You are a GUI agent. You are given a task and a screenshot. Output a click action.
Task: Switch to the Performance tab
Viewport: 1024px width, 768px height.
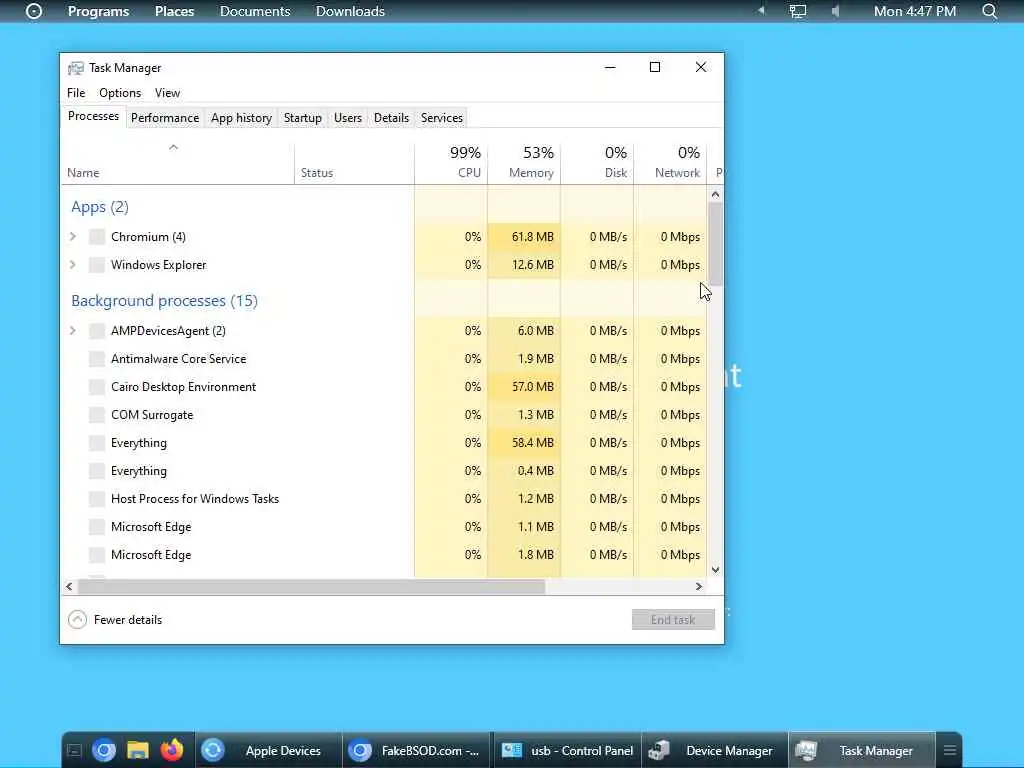point(165,118)
